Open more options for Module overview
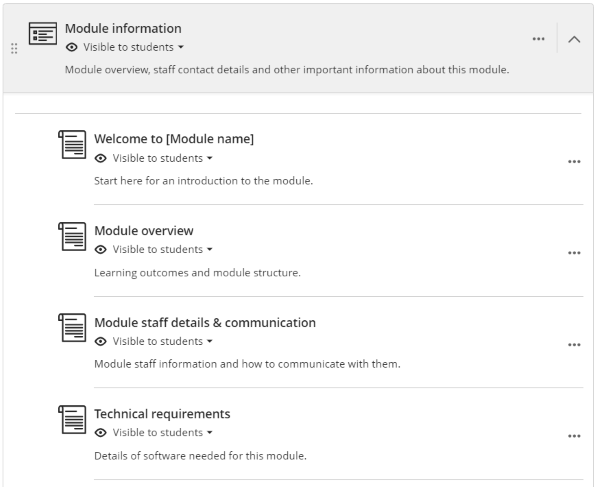 574,253
